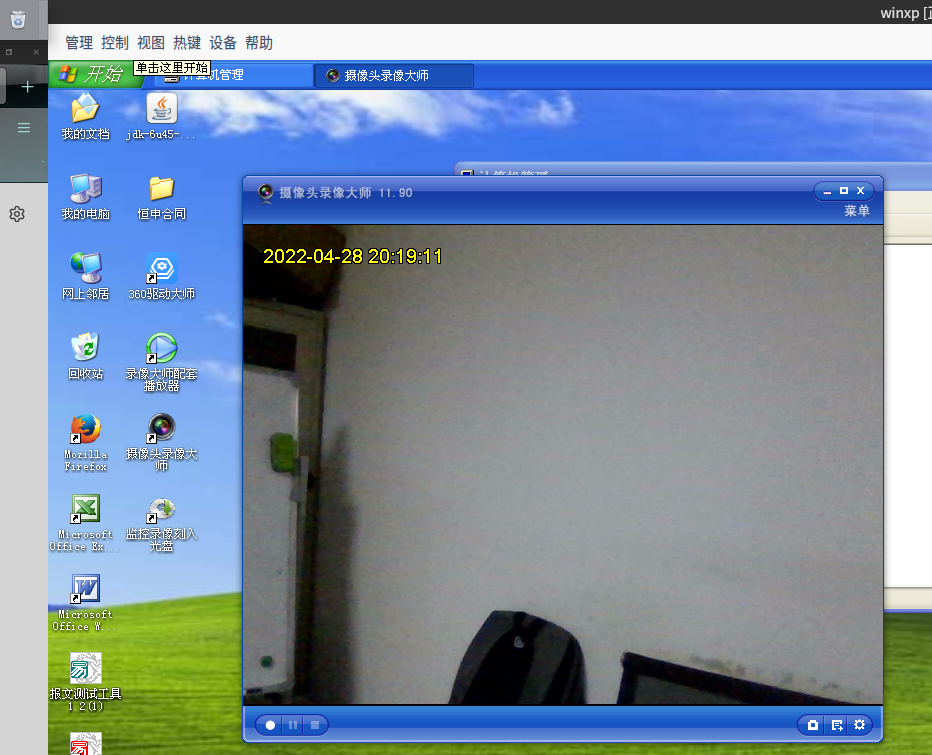Open the 控制 menu

(115, 43)
